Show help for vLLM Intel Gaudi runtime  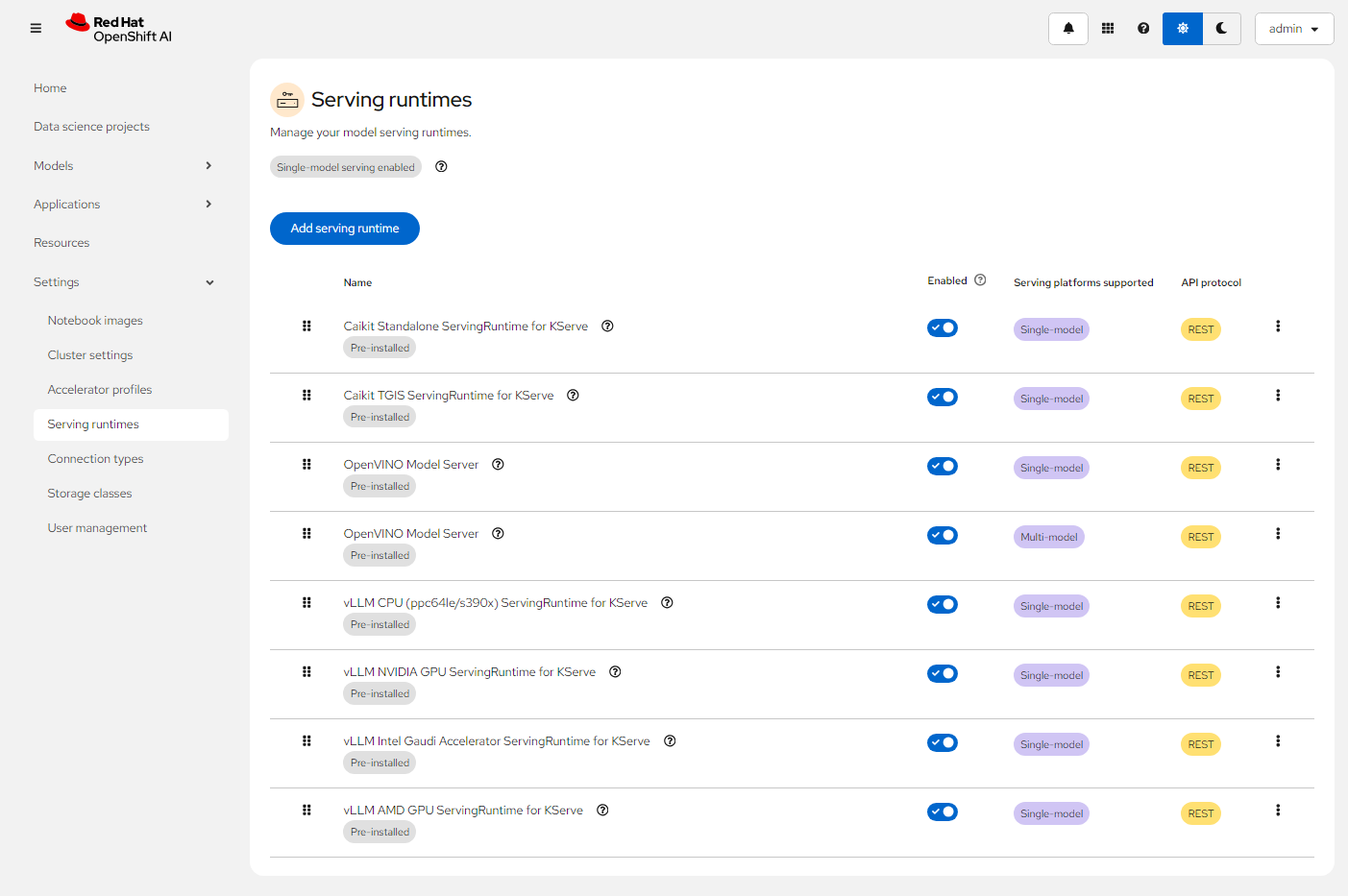(670, 740)
